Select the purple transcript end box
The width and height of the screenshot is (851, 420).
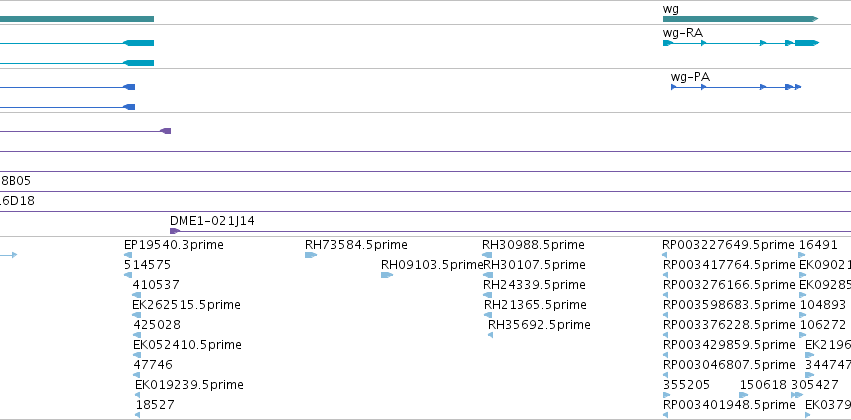(x=166, y=131)
